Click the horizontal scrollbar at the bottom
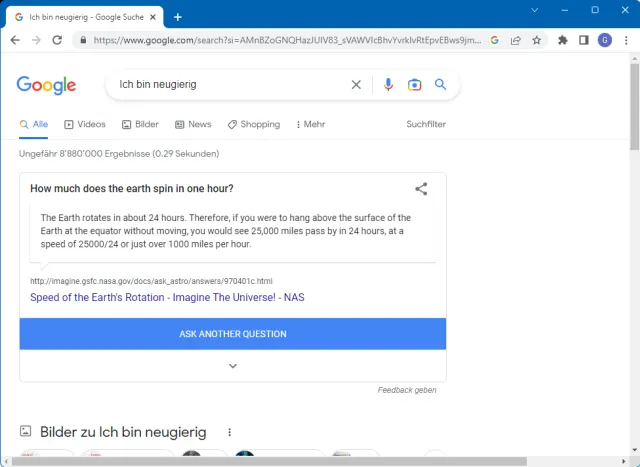The image size is (640, 467). pos(269,461)
